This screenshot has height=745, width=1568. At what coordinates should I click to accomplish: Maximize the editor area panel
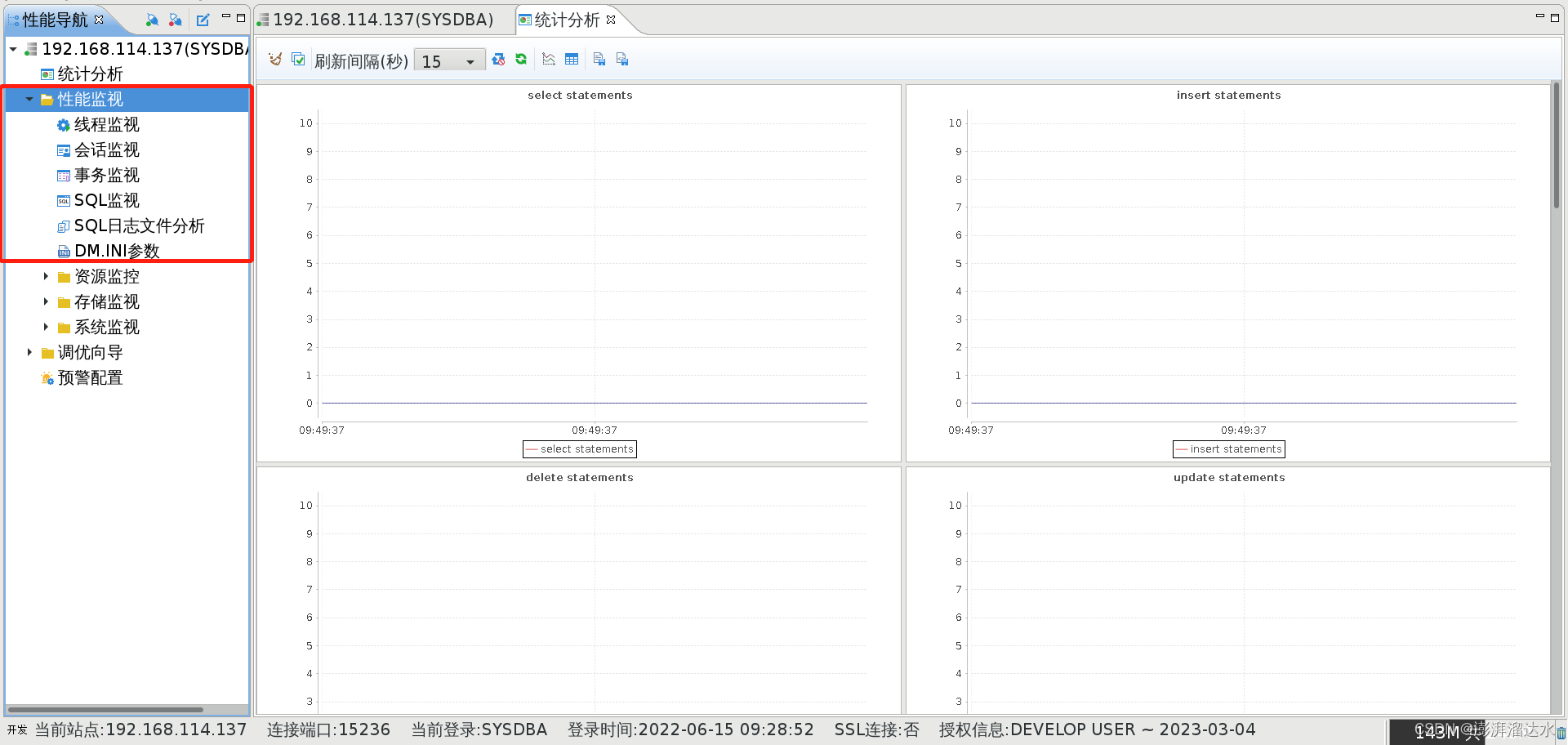(1555, 17)
